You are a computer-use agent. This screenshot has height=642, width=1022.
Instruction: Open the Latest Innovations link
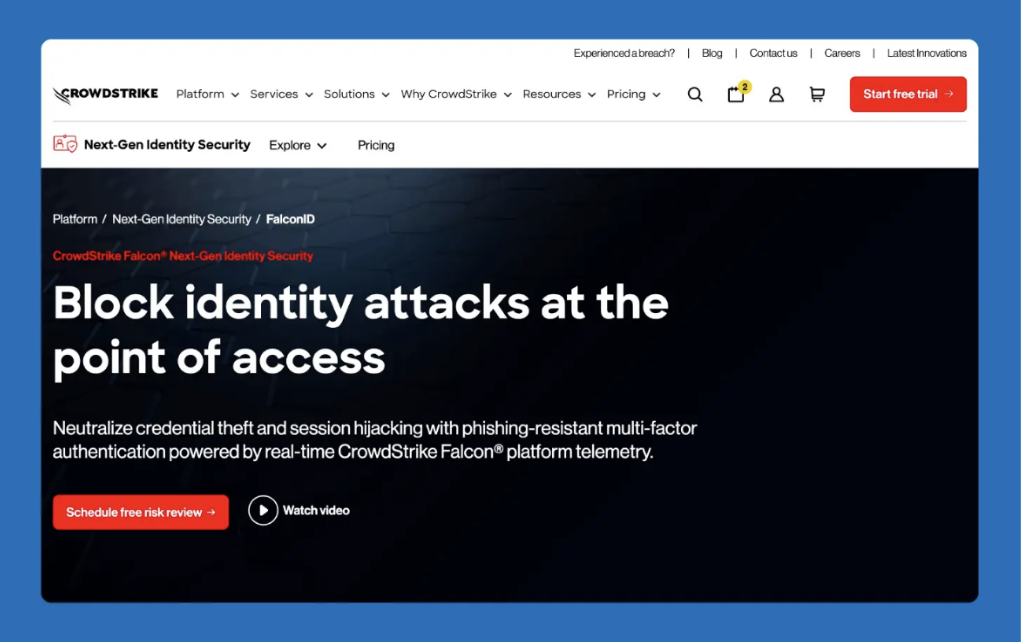(x=926, y=53)
